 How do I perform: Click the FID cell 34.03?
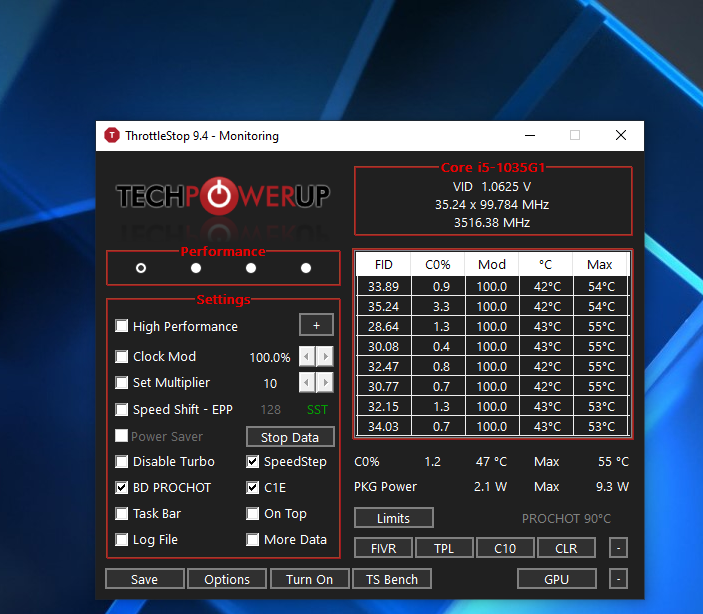tap(384, 426)
